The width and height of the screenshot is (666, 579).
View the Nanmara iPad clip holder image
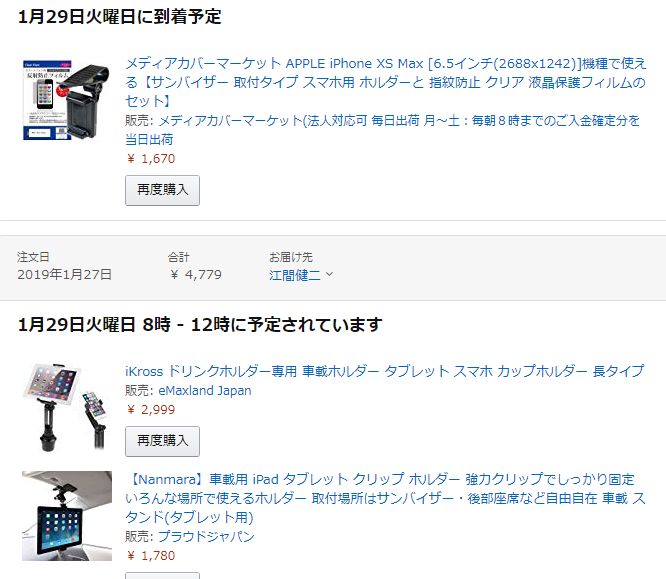tap(67, 516)
